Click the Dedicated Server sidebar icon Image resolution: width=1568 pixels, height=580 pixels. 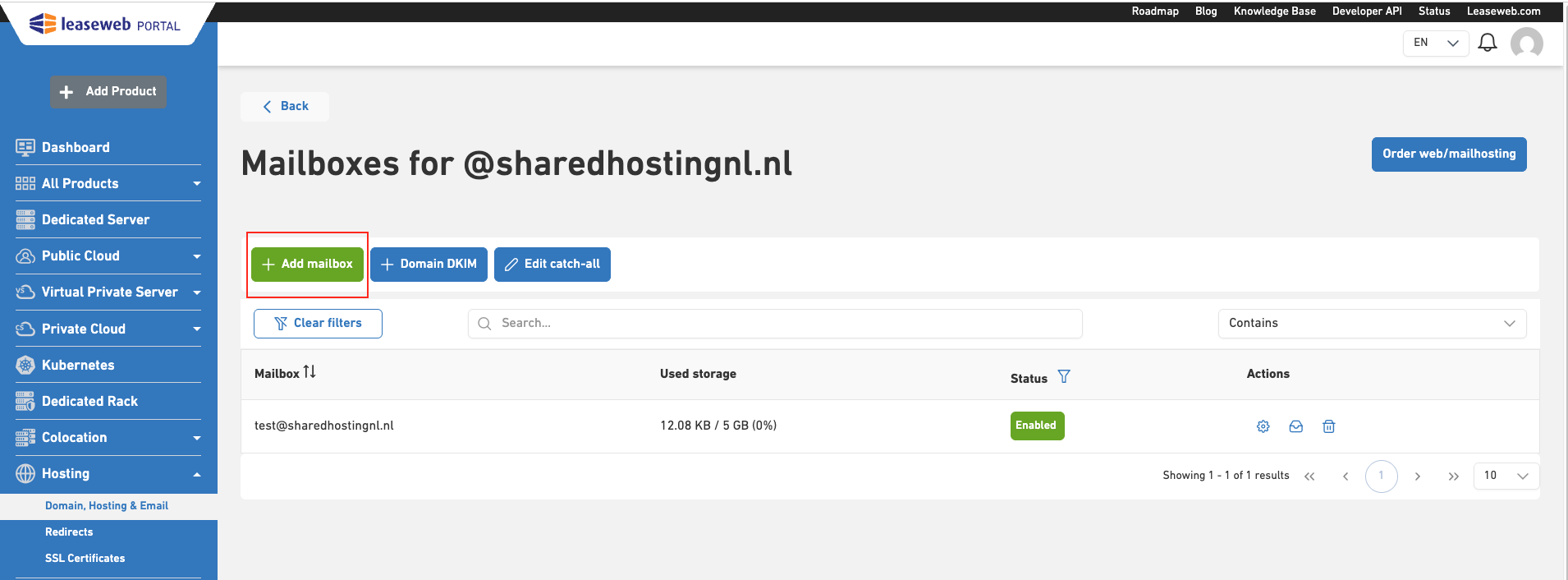(25, 220)
